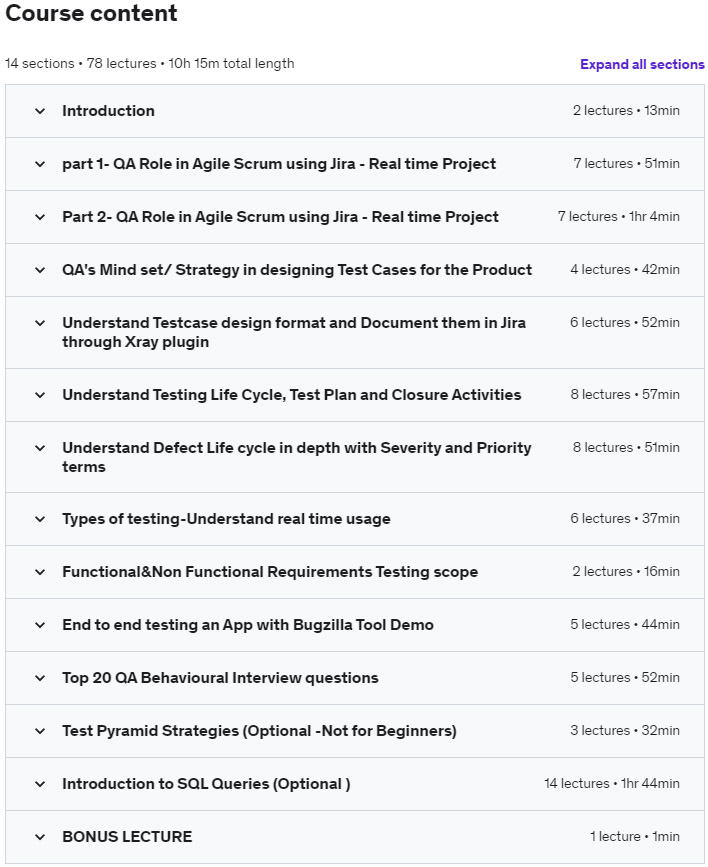Click the Expand all sections link
This screenshot has height=867, width=708.
(x=642, y=64)
